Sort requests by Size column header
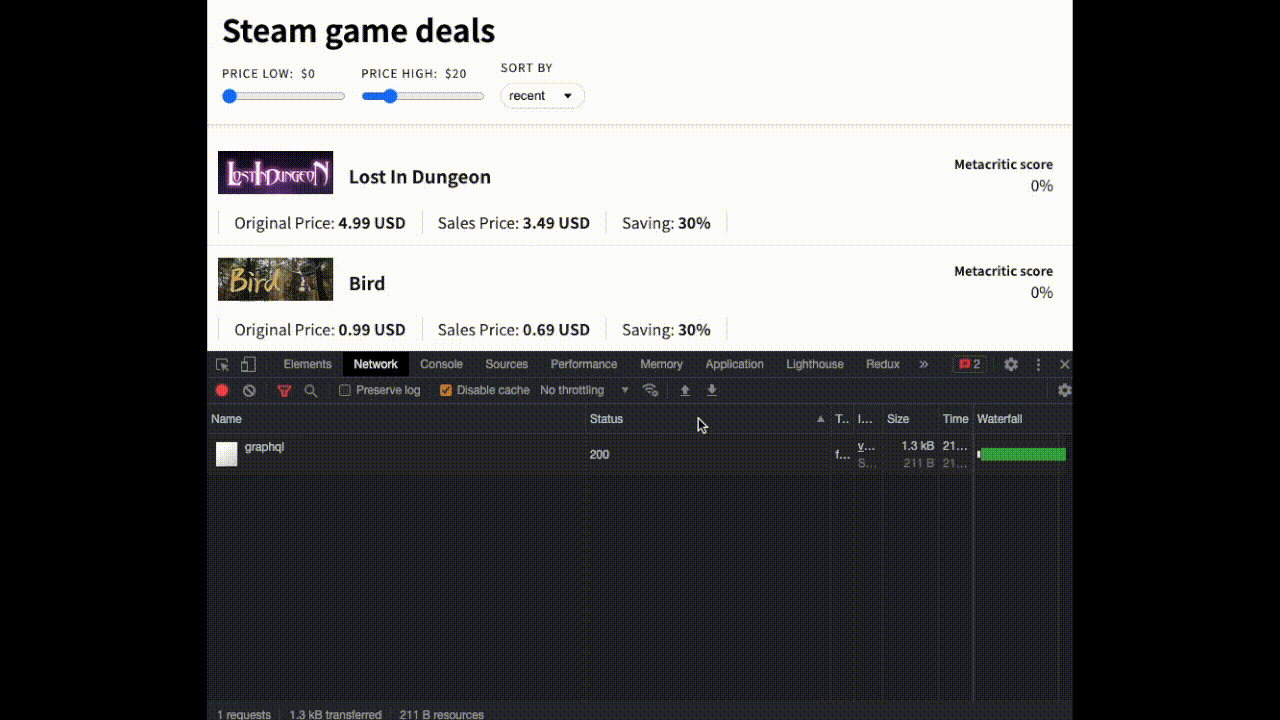Screen dimensions: 1280x720 point(911,419)
